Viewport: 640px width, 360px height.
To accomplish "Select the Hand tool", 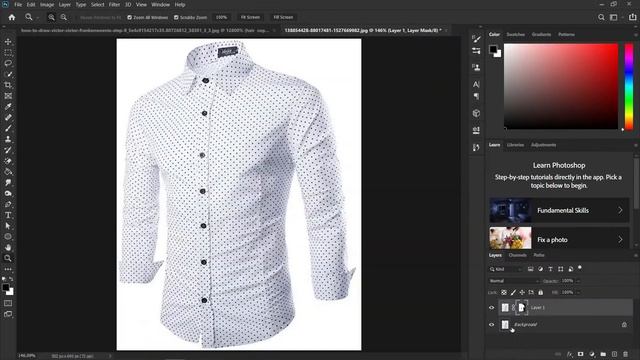I will click(8, 247).
